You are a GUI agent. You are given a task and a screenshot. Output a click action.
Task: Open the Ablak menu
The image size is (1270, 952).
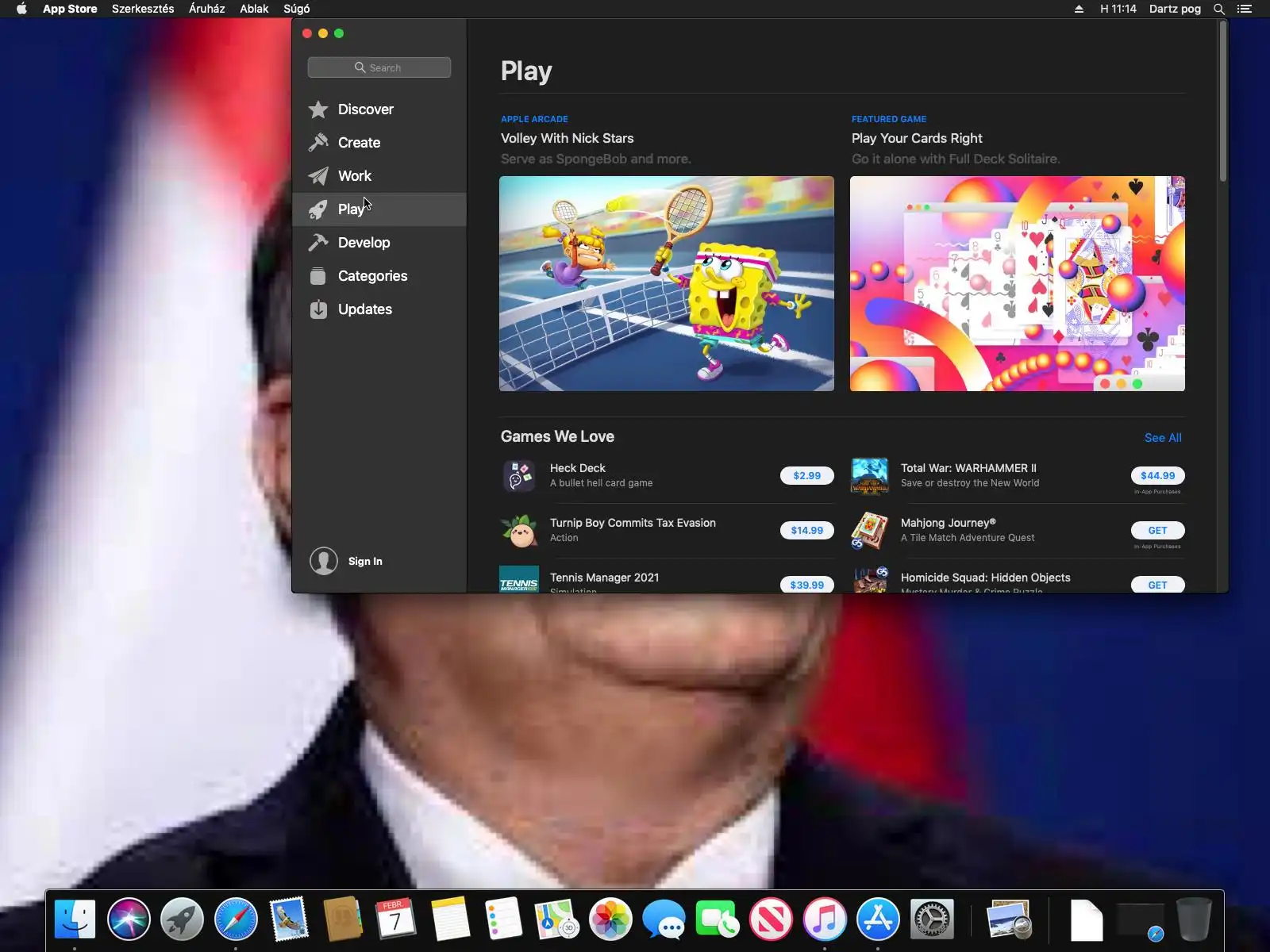click(x=254, y=9)
